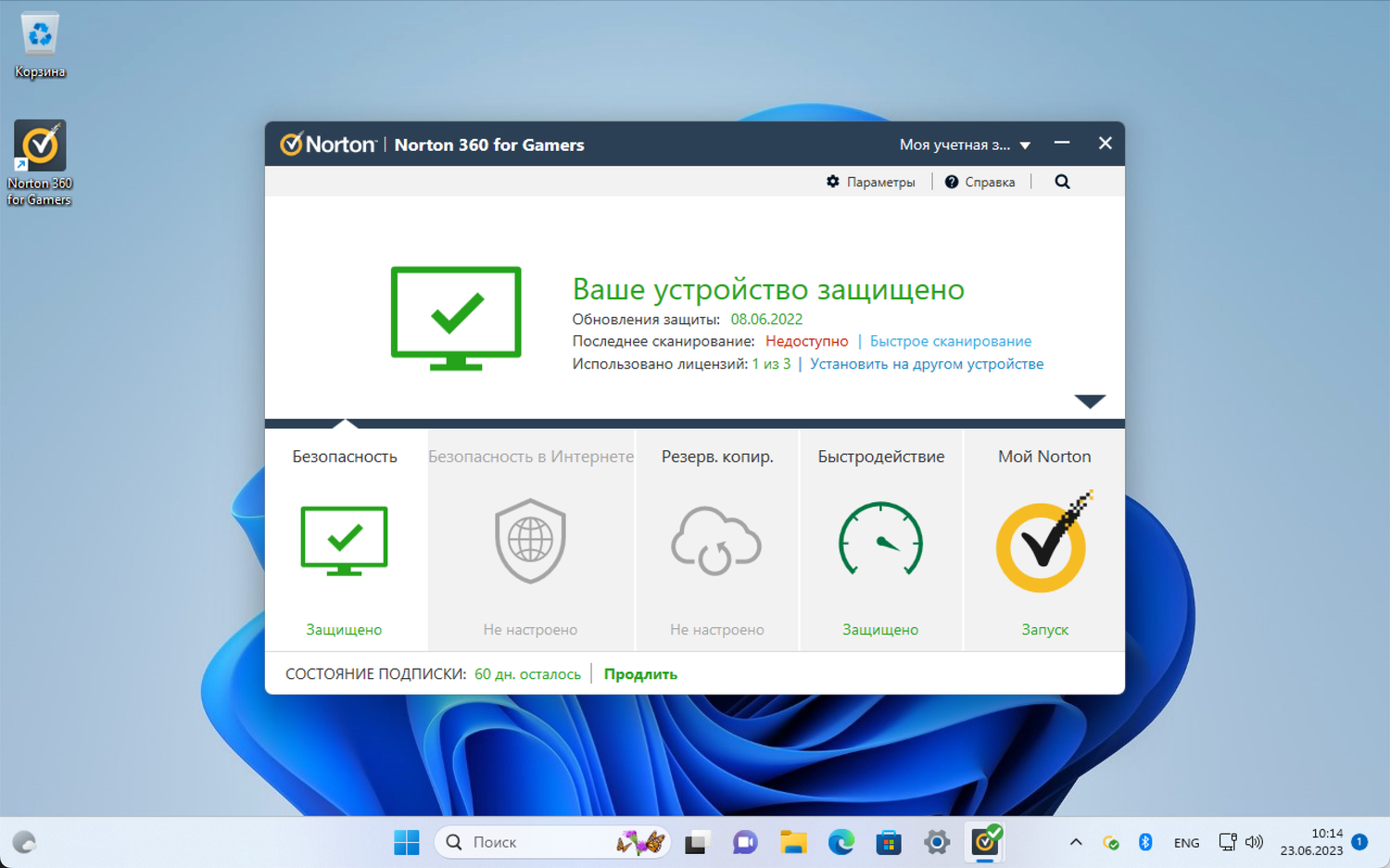Open the Windows Start menu
The height and width of the screenshot is (868, 1390).
coord(407,842)
